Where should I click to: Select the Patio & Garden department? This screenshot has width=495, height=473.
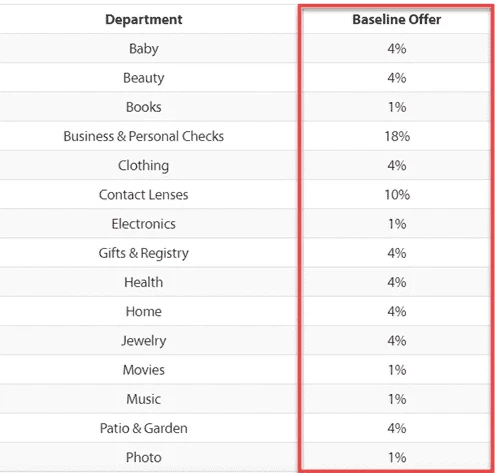click(x=144, y=428)
